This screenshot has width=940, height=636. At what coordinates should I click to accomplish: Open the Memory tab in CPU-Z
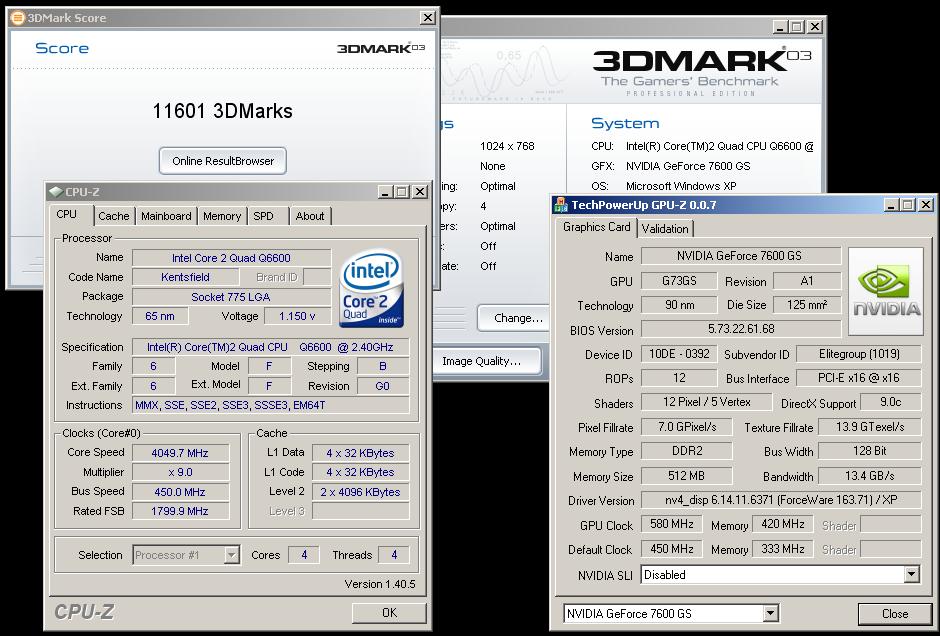click(x=222, y=216)
